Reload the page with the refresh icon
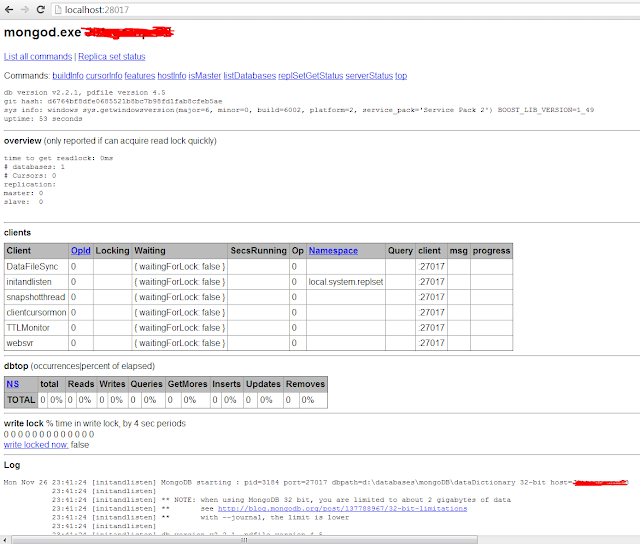The height and width of the screenshot is (544, 640). point(41,9)
